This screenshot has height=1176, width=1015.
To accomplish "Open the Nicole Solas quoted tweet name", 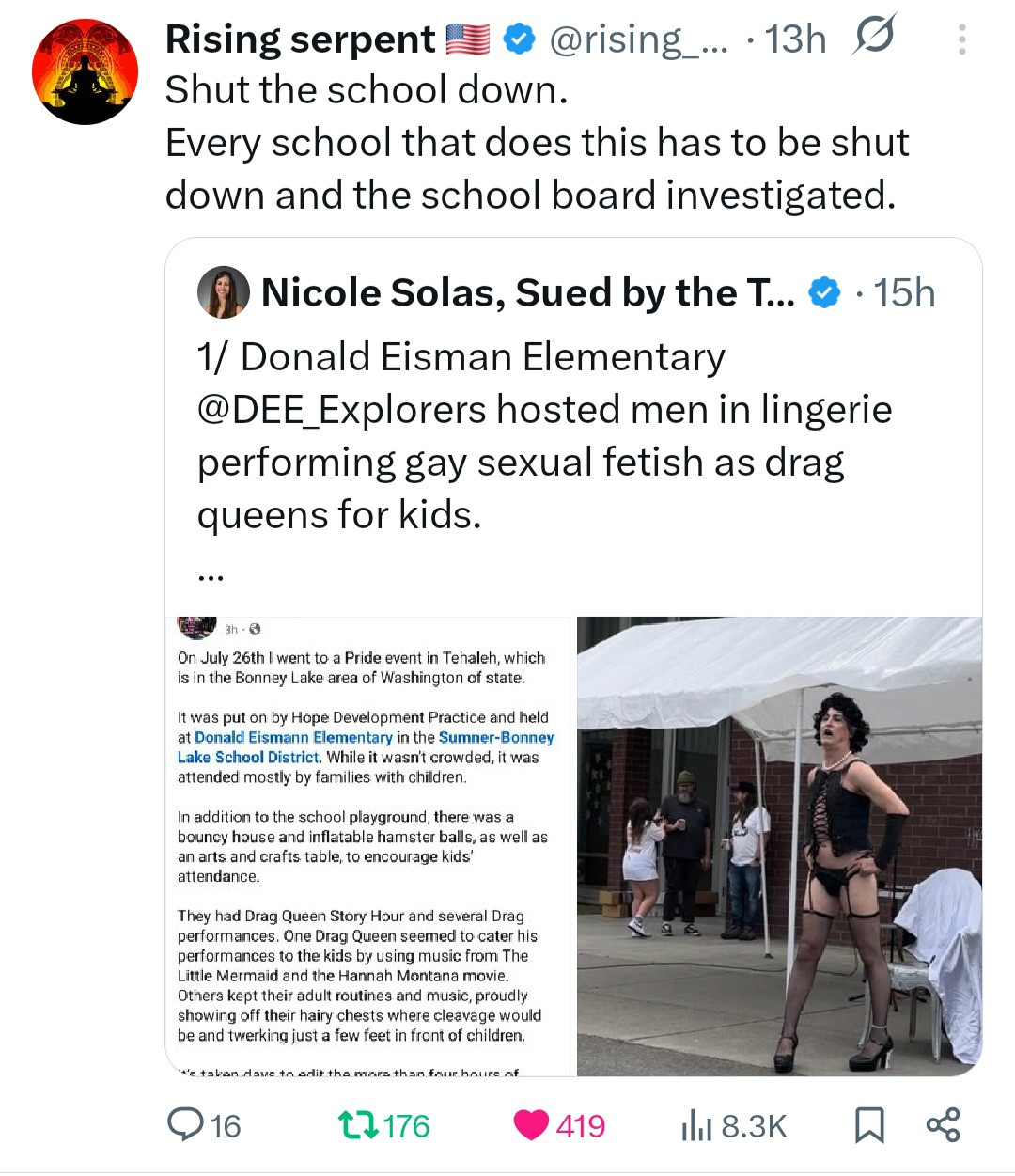I will (x=527, y=293).
